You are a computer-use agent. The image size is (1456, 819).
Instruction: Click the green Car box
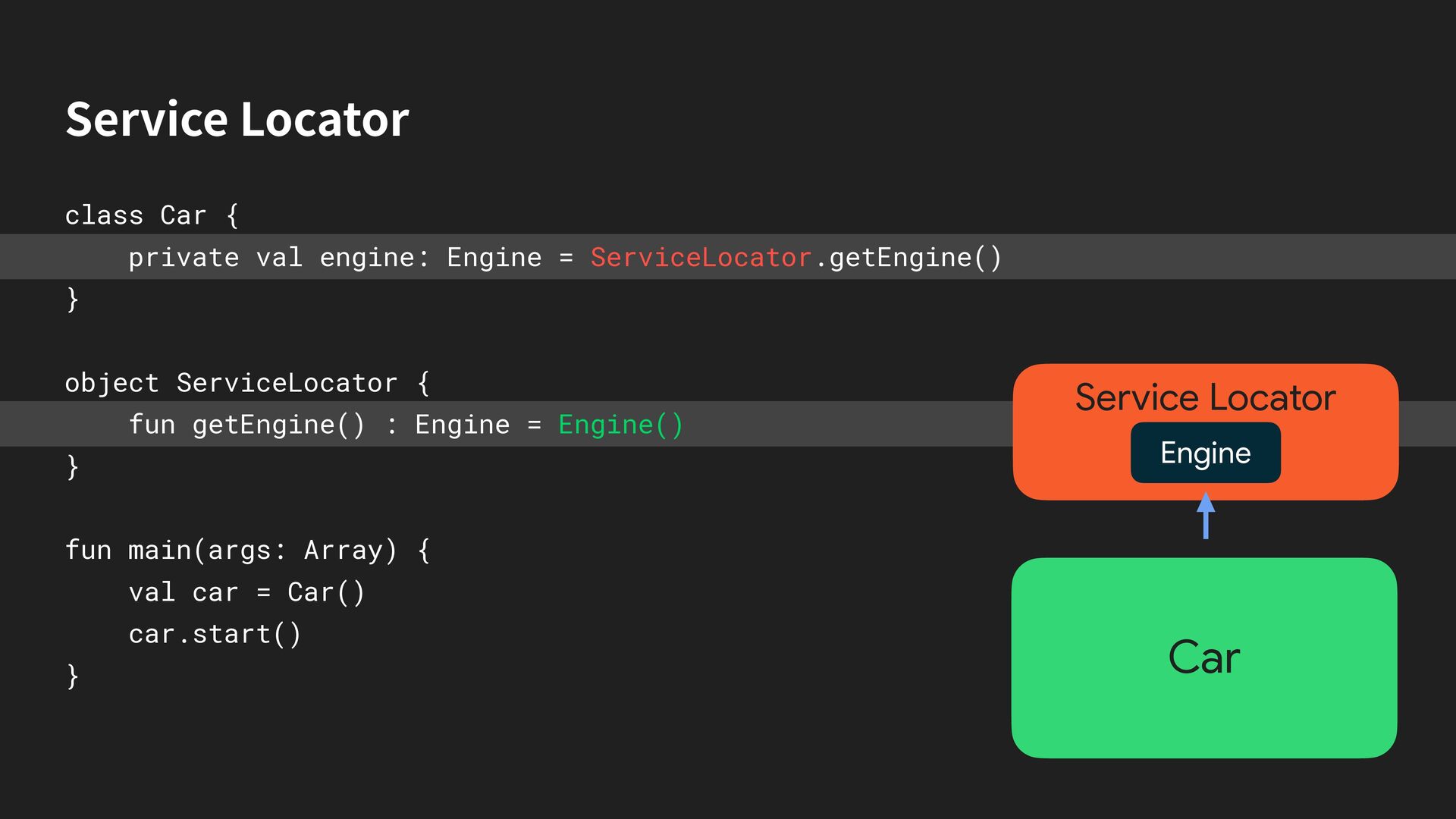[1203, 657]
